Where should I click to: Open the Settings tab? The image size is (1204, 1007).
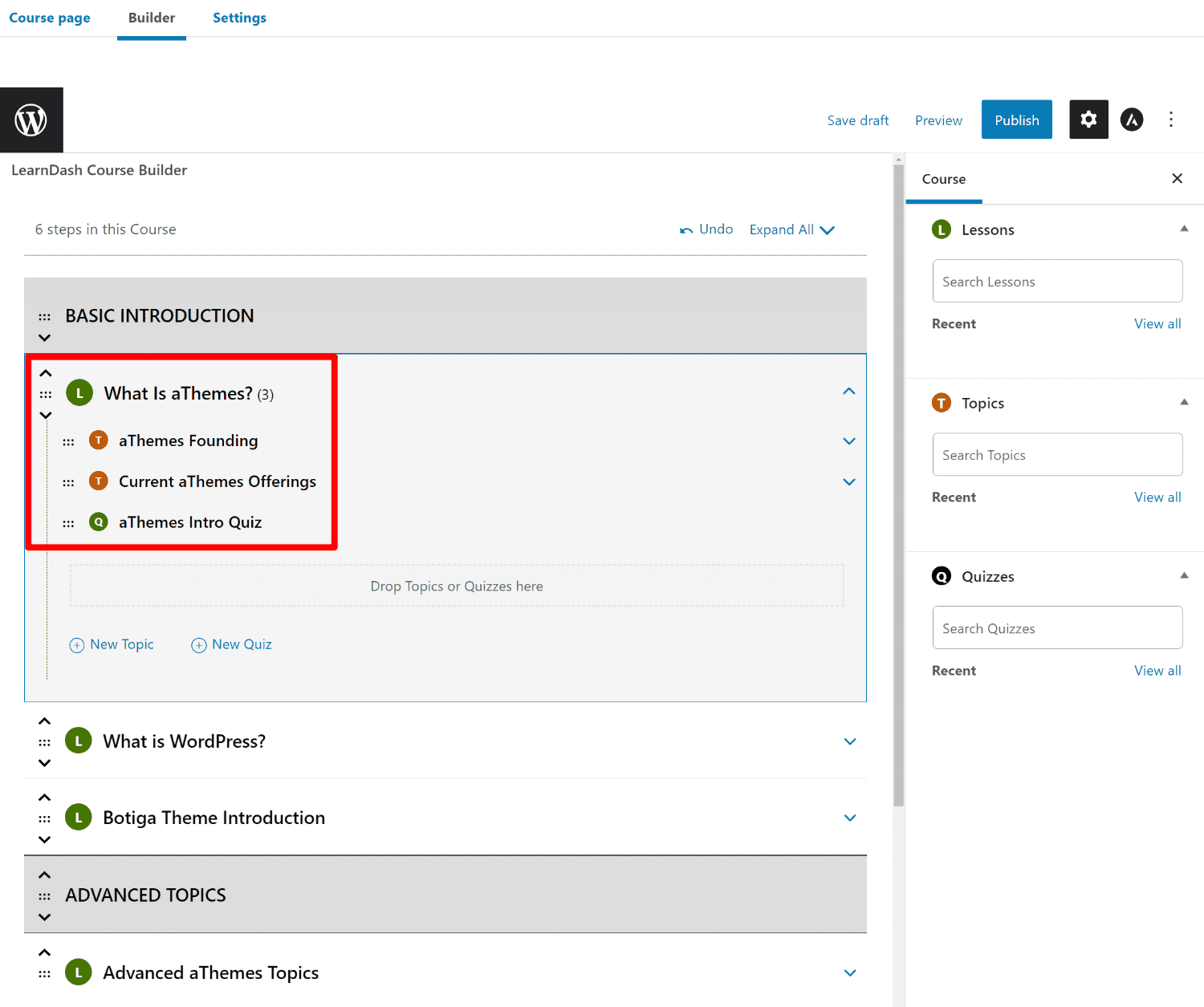click(x=239, y=18)
